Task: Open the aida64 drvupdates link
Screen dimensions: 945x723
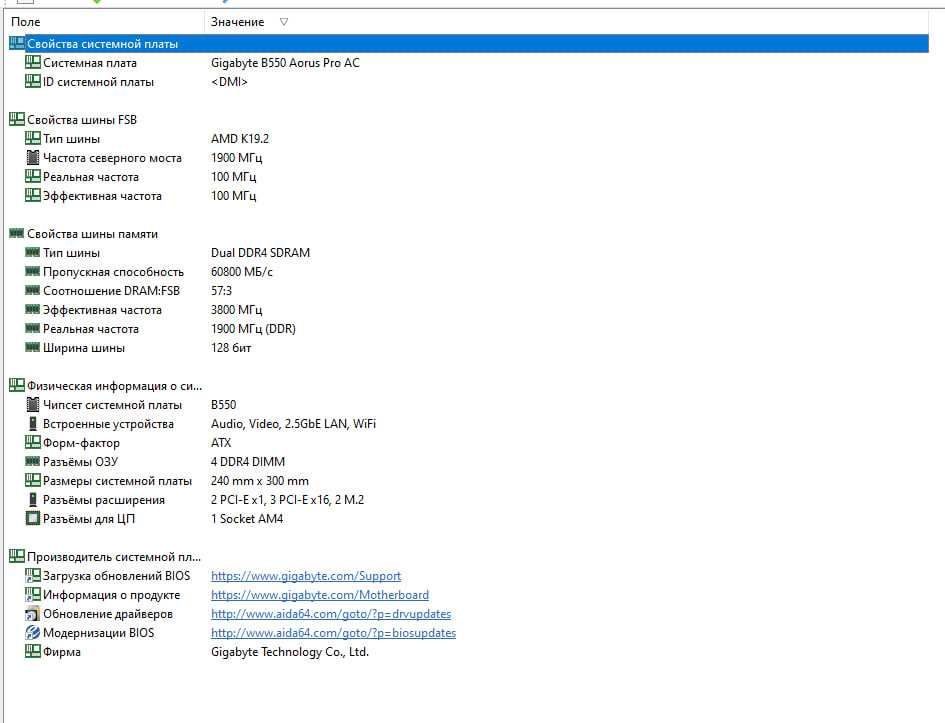Action: coord(331,614)
